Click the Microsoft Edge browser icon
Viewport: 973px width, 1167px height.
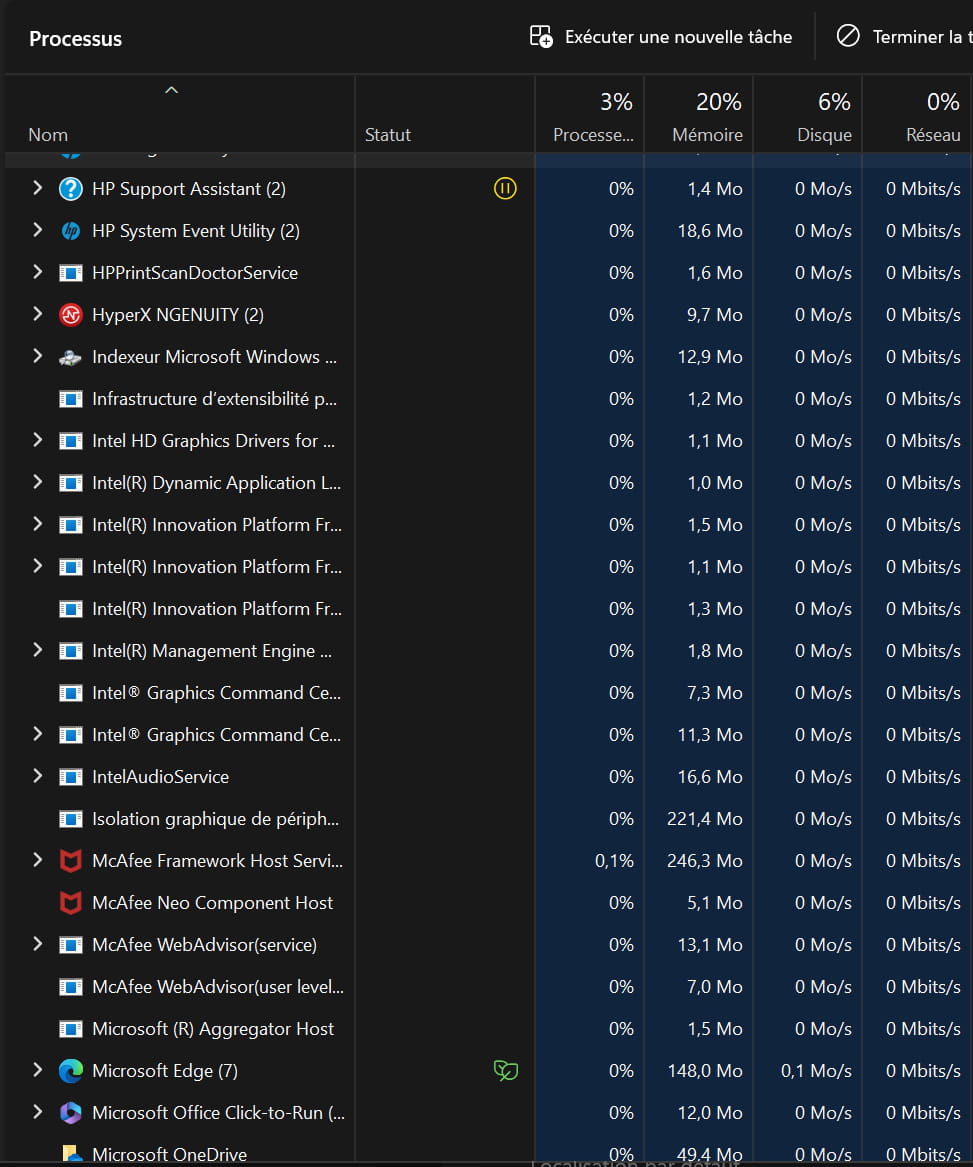point(71,1071)
